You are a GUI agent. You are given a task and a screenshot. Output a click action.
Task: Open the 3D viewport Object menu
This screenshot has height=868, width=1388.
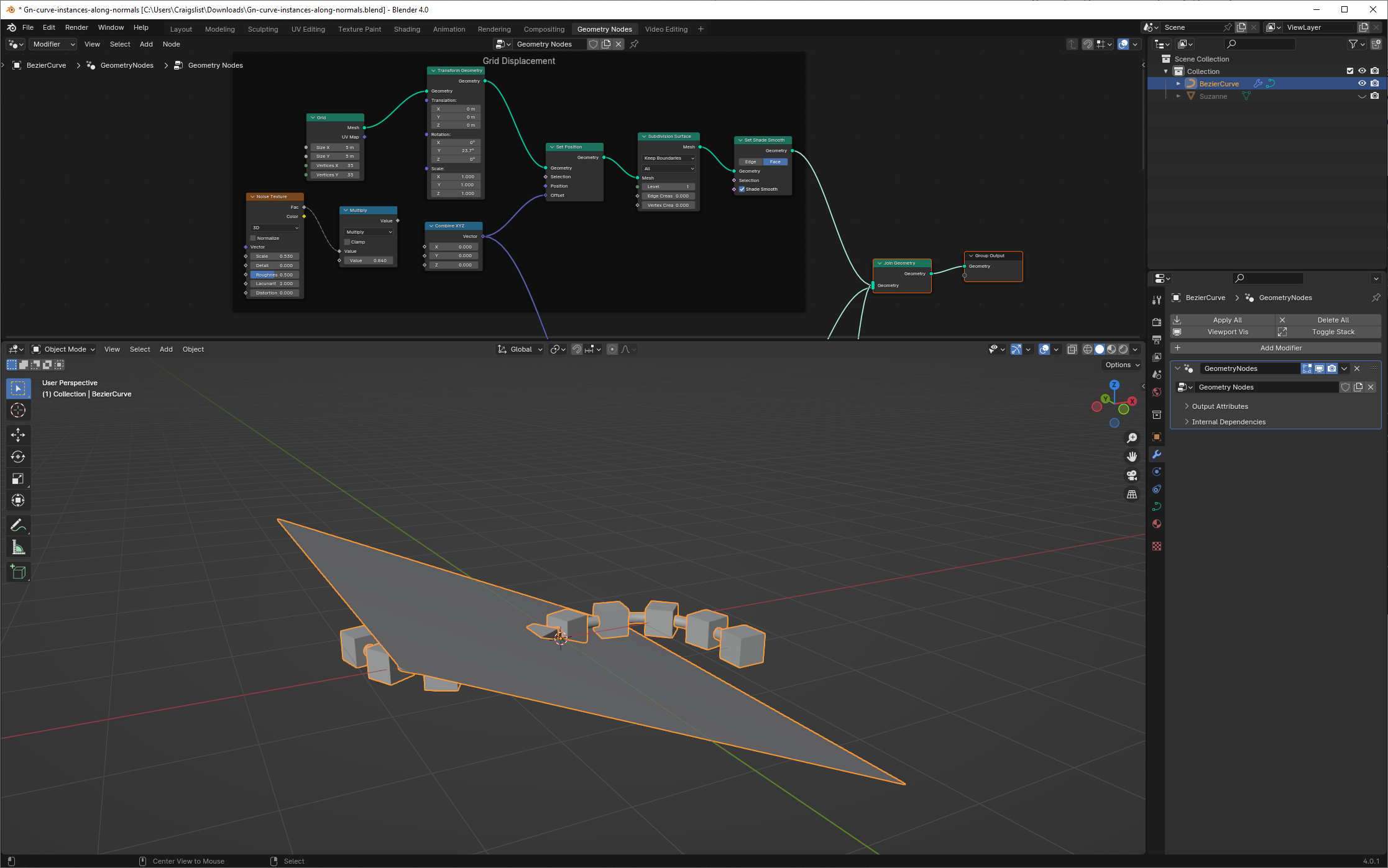193,349
